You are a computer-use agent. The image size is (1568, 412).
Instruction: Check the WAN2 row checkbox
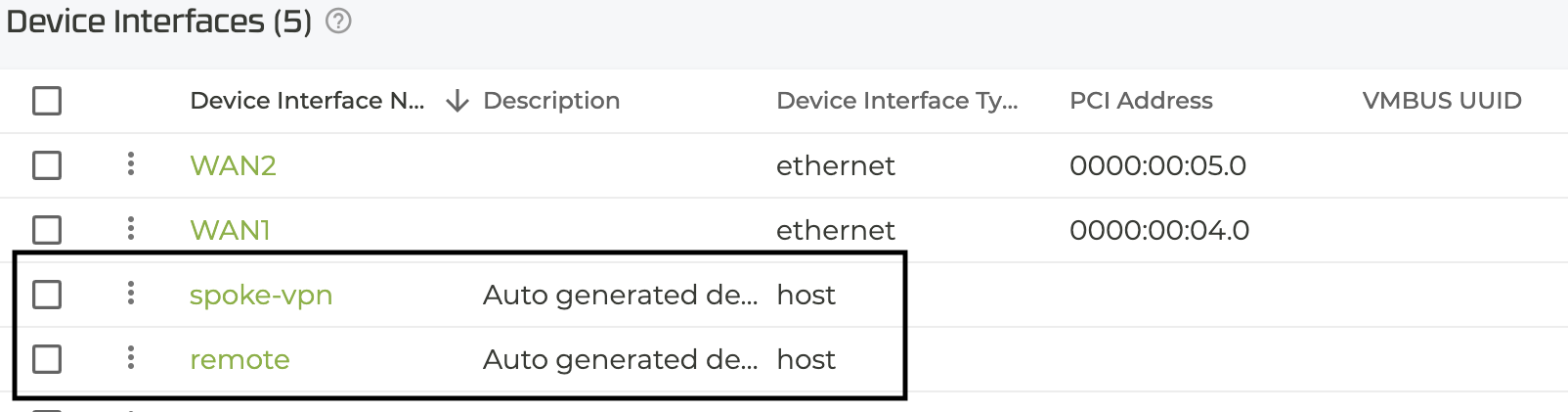tap(47, 165)
